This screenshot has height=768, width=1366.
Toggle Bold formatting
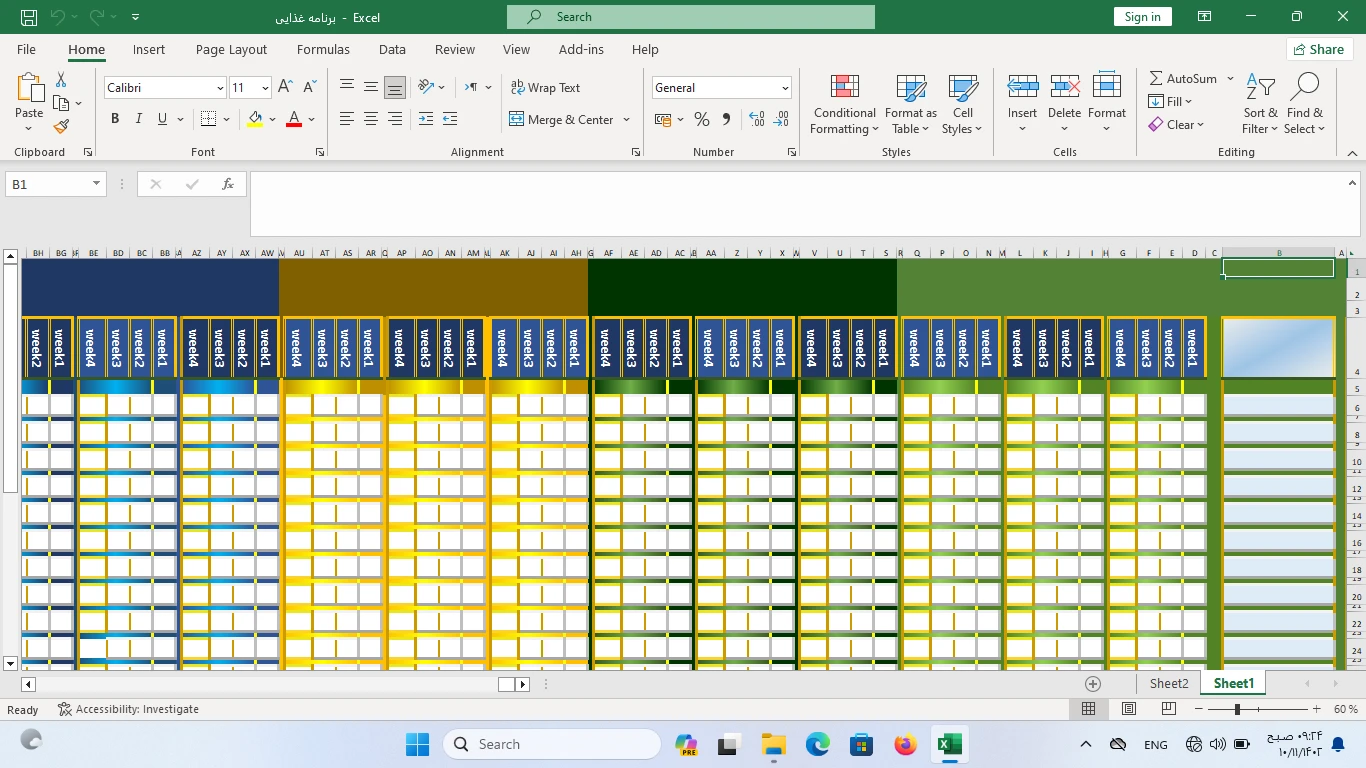[x=115, y=119]
